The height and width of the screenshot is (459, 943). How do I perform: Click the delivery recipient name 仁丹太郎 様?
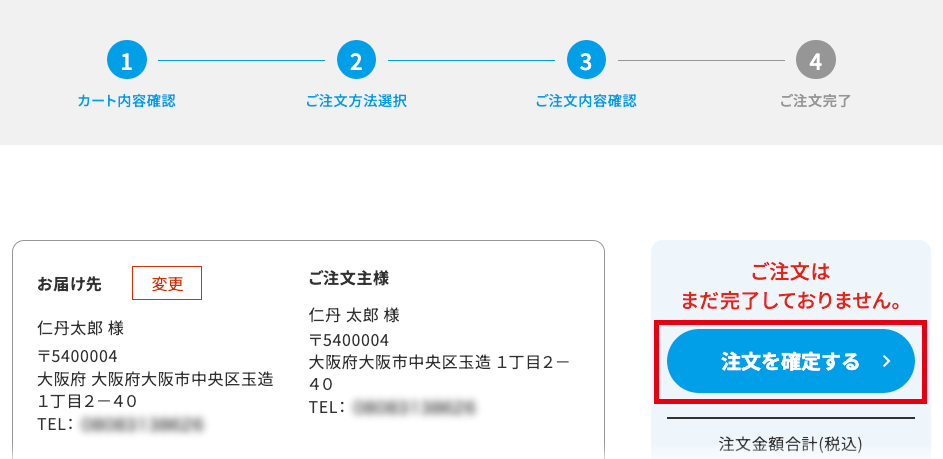point(81,328)
